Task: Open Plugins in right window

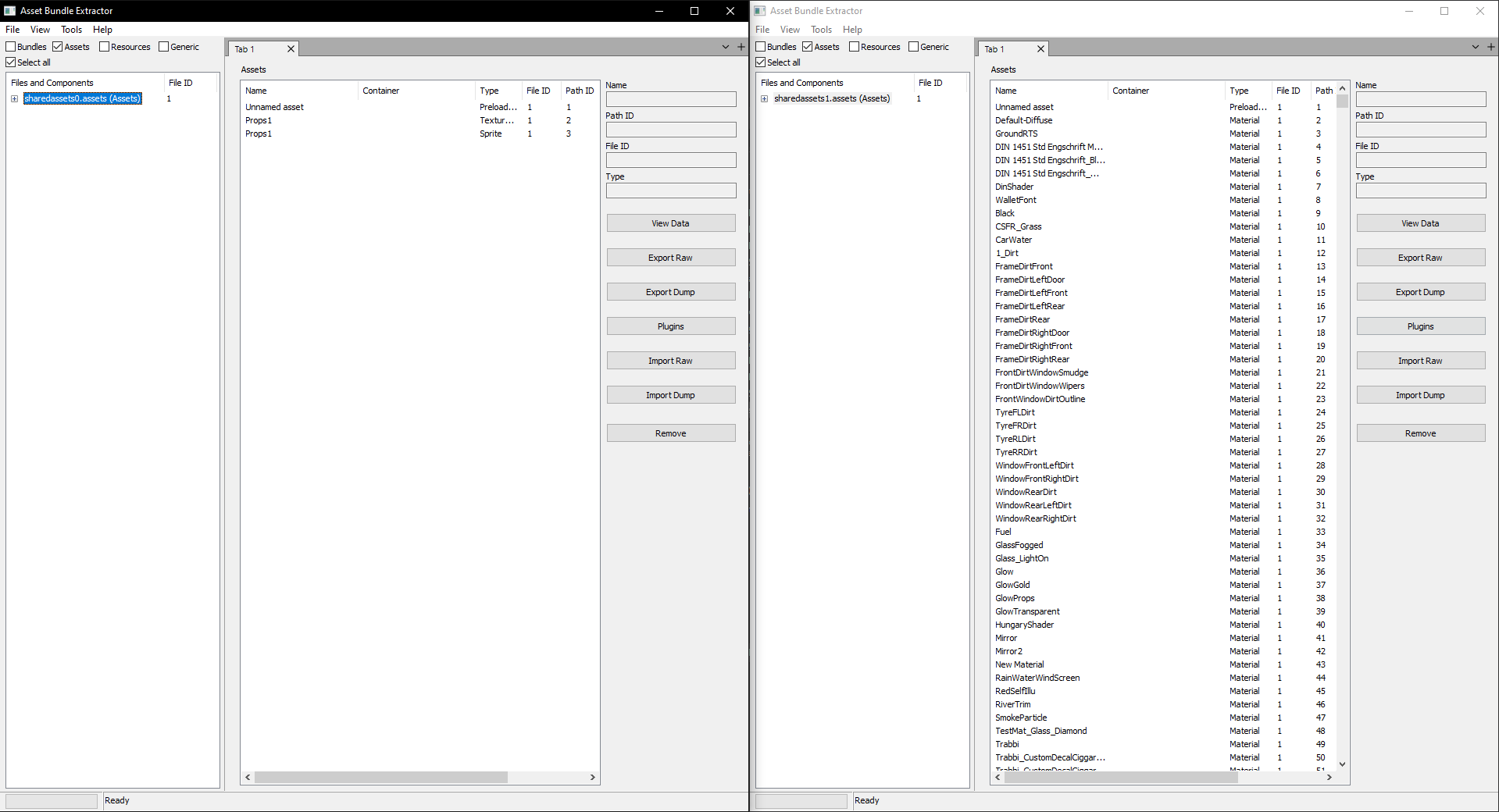Action: click(x=1421, y=326)
